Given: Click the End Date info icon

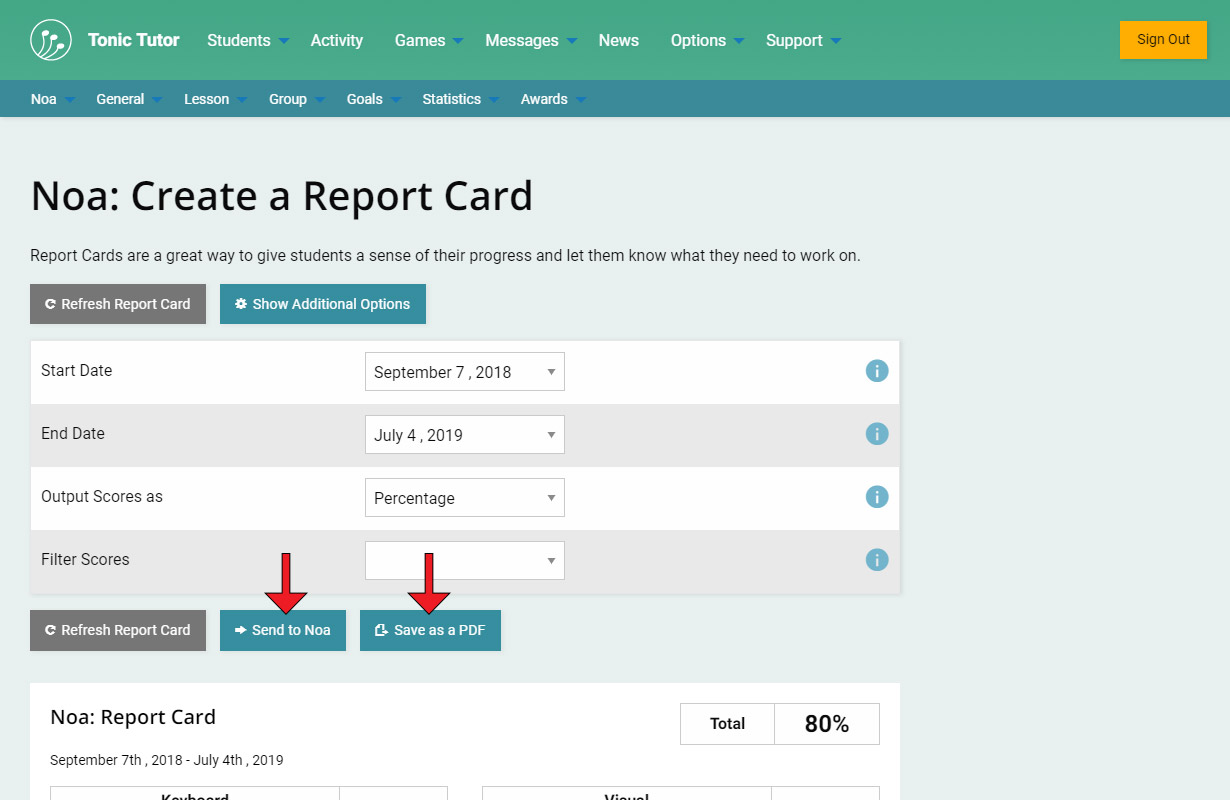Looking at the screenshot, I should (877, 434).
